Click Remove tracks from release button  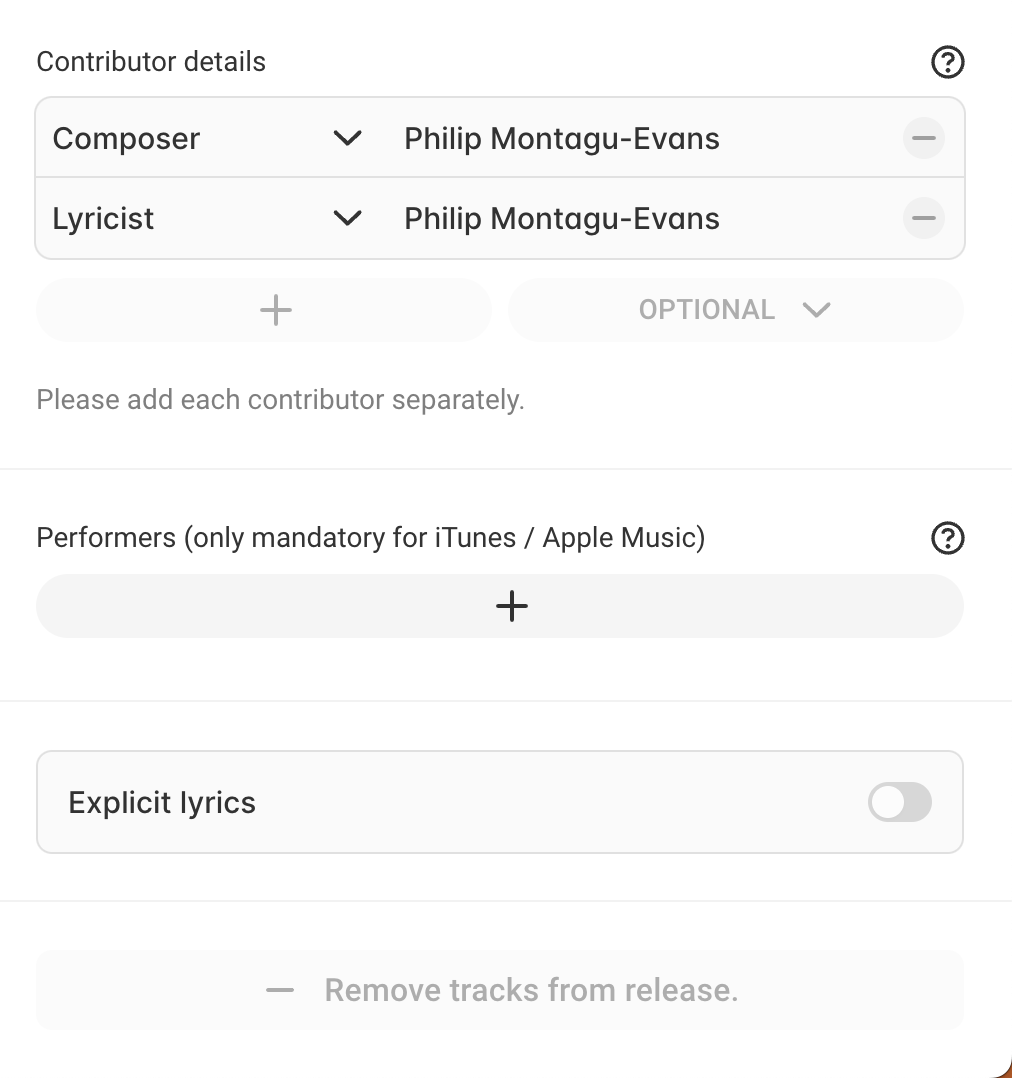pyautogui.click(x=500, y=990)
